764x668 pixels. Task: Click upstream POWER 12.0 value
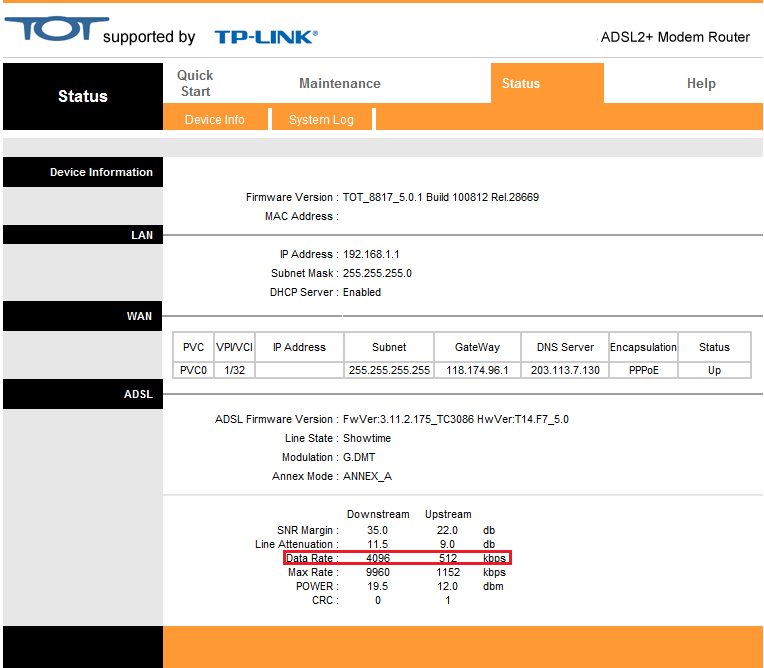coord(447,587)
